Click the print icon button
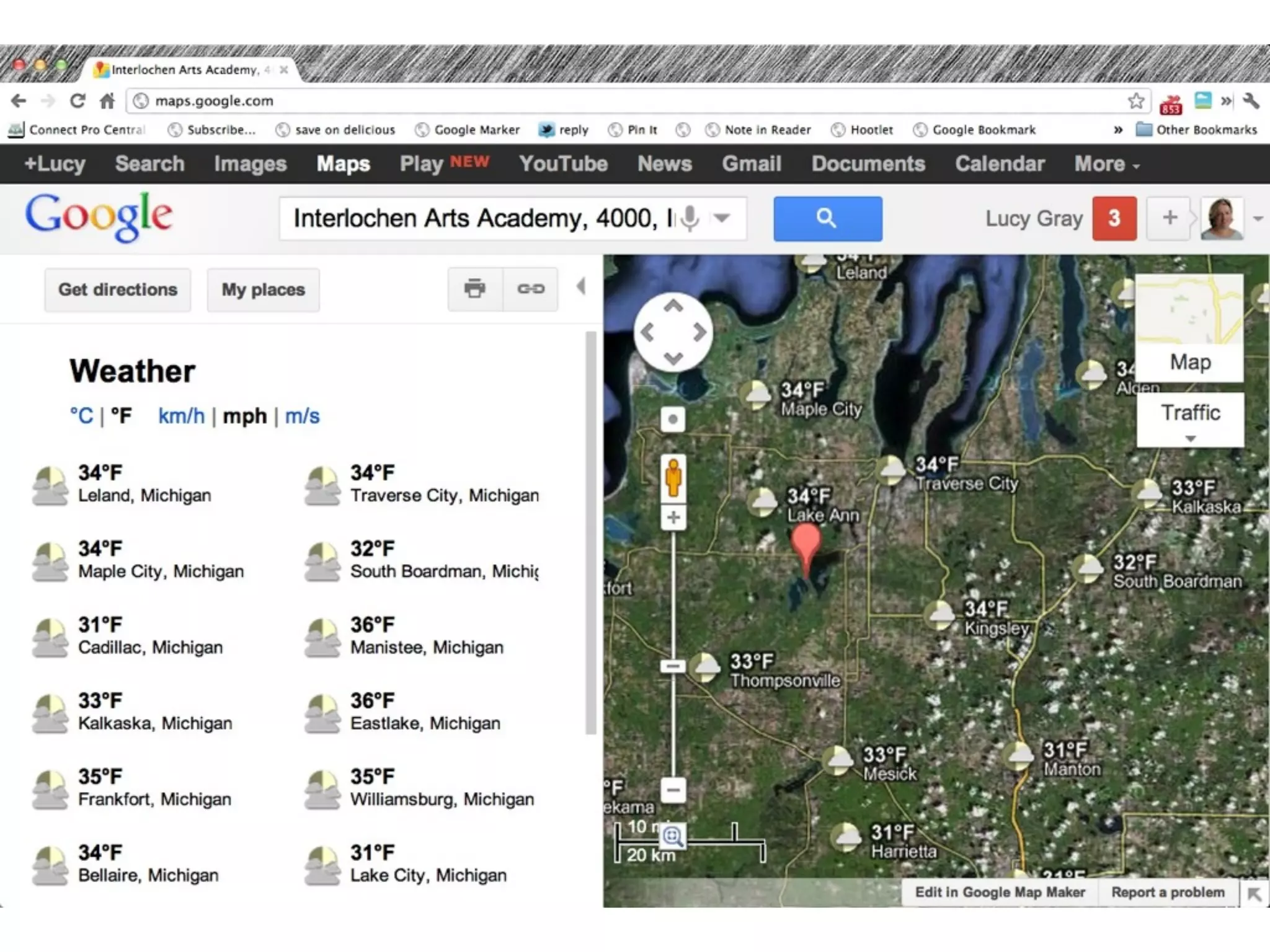 tap(475, 289)
